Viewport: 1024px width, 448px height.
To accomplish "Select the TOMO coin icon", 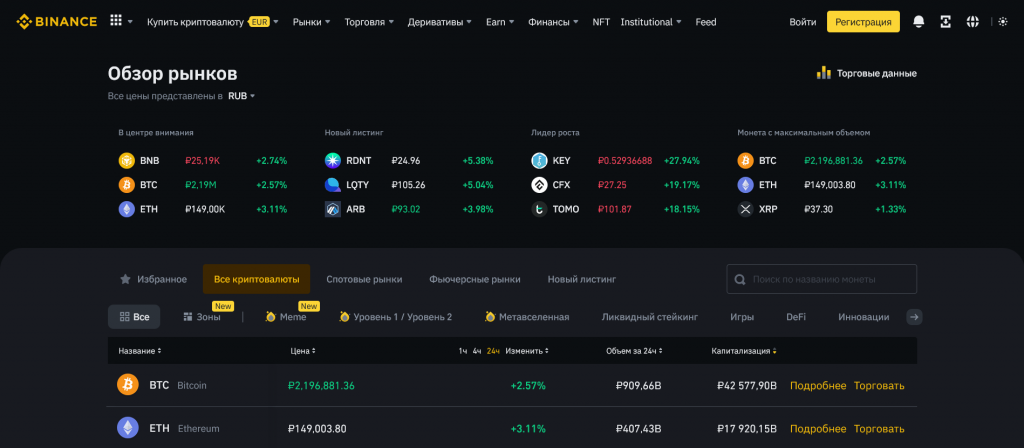I will click(539, 209).
